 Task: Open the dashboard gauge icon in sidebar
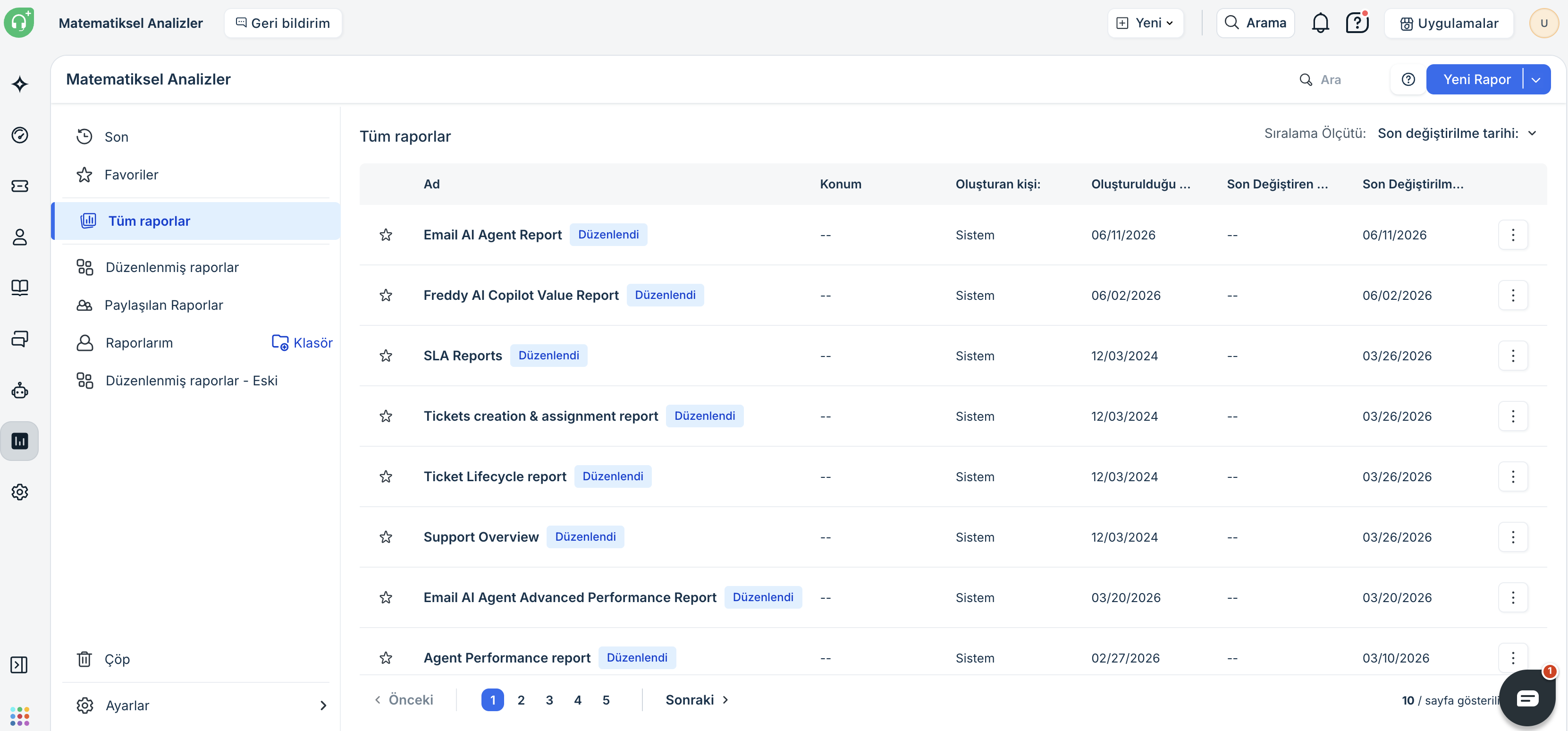point(19,135)
